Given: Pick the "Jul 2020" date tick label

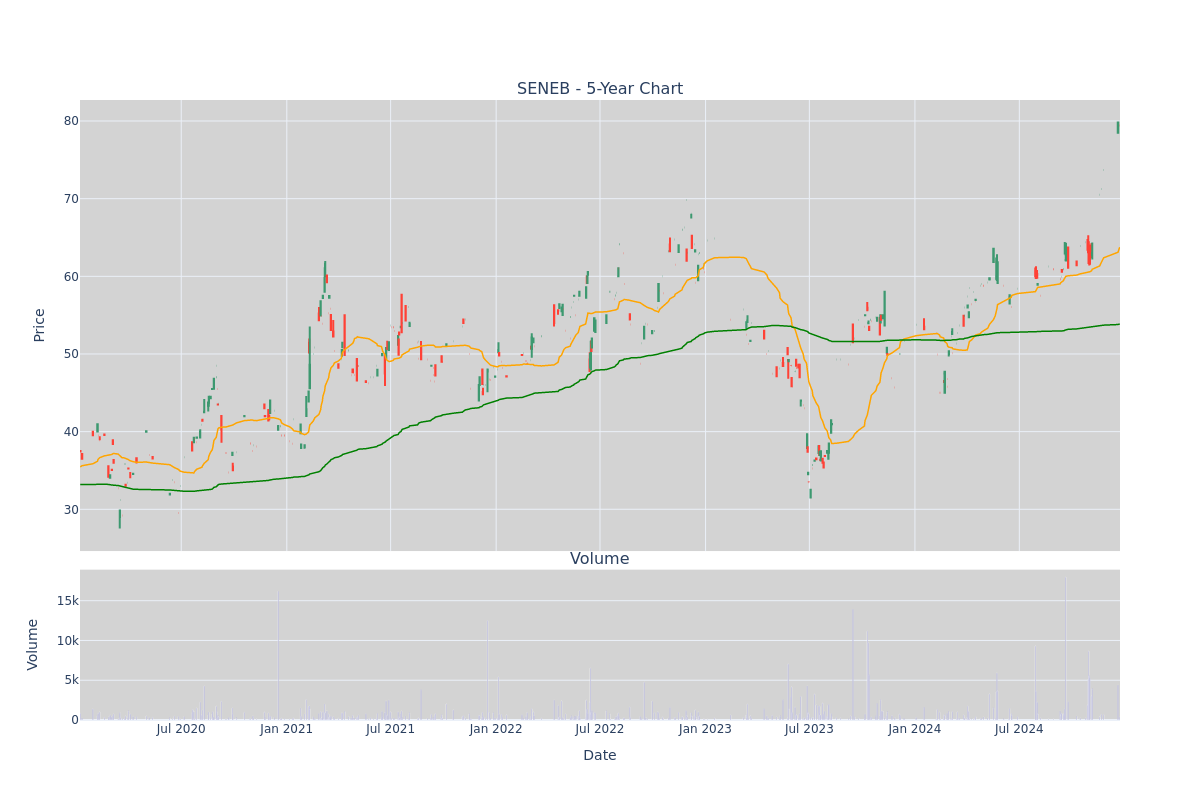Looking at the screenshot, I should (x=181, y=729).
